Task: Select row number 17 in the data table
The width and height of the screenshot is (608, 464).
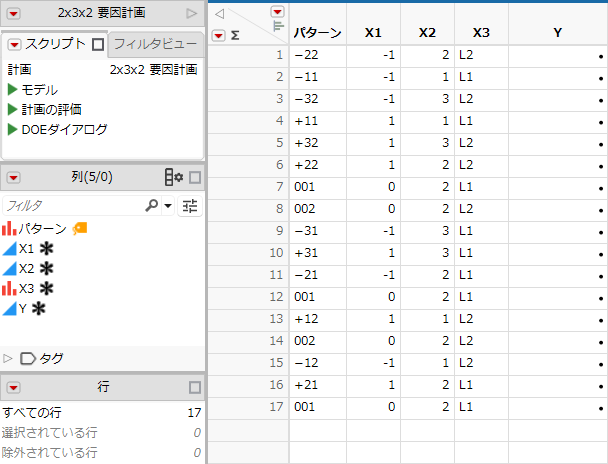Action: [249, 407]
